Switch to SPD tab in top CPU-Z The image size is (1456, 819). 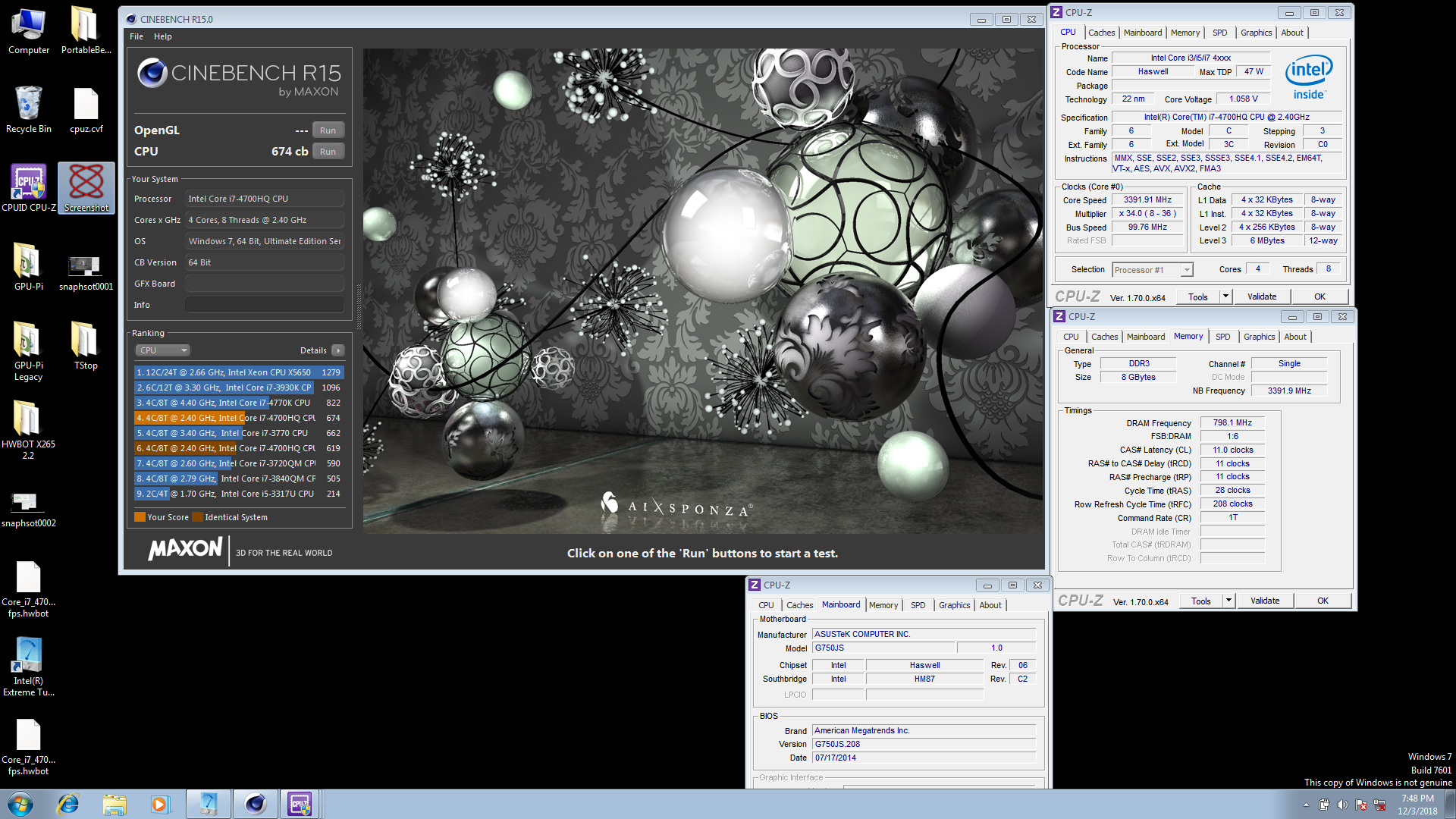click(1219, 33)
